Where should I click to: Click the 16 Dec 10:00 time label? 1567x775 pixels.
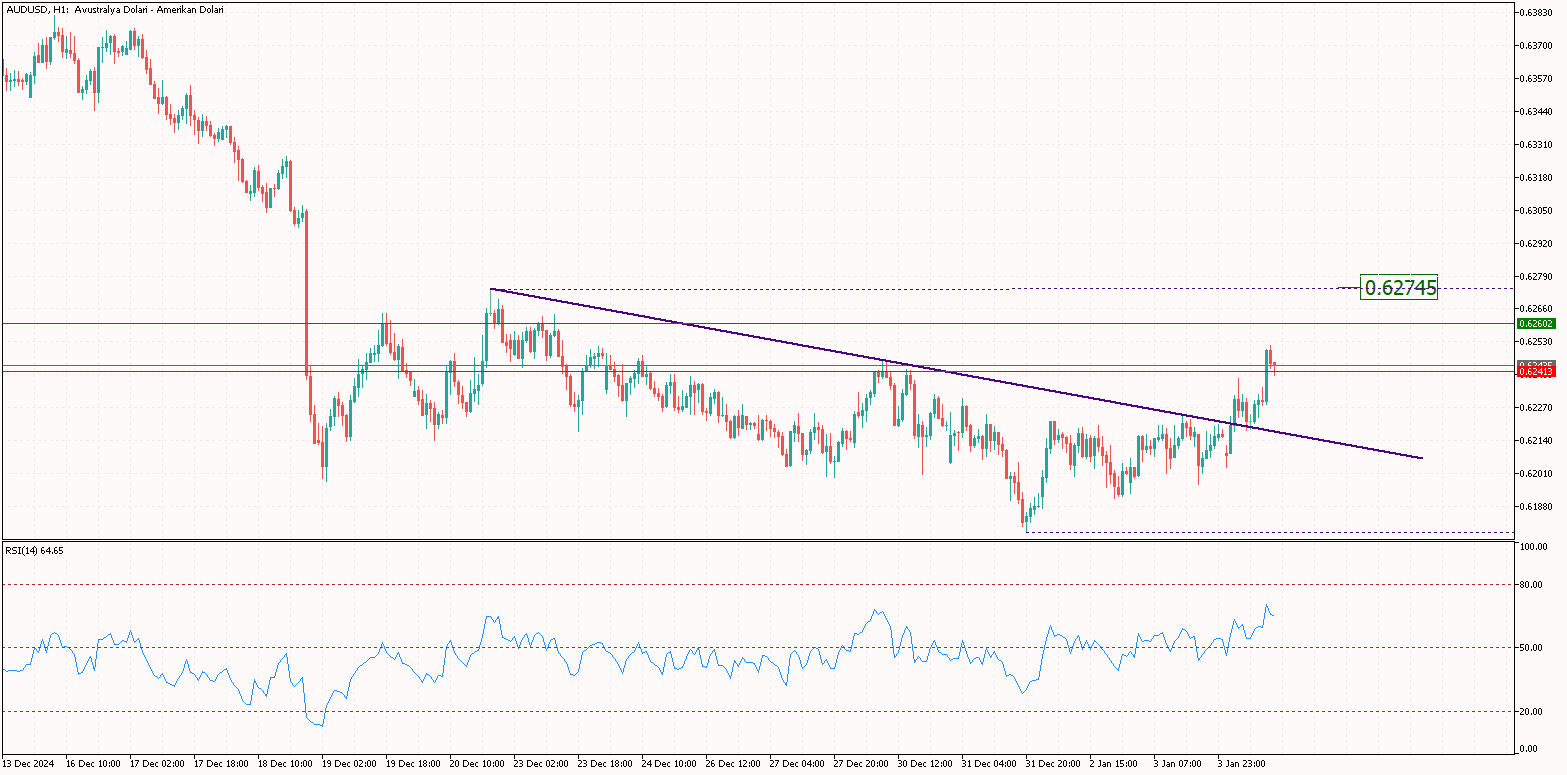[x=94, y=763]
